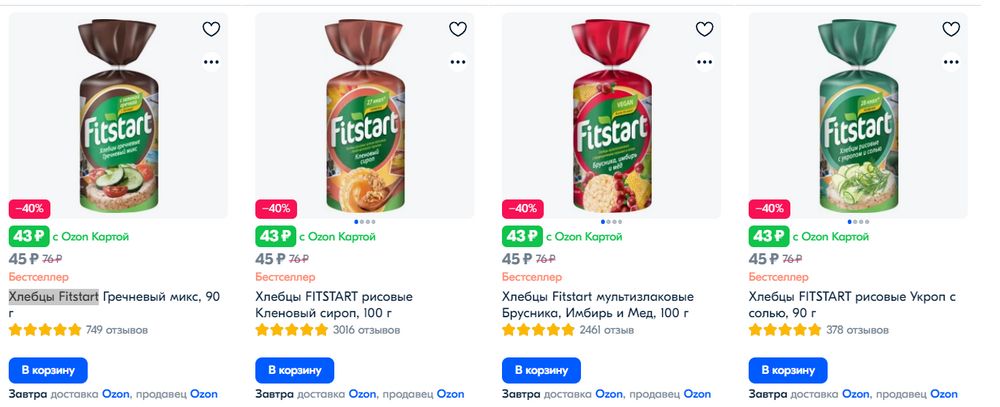Show more options for Укроп с солью product
This screenshot has width=1000, height=407.
tap(951, 61)
